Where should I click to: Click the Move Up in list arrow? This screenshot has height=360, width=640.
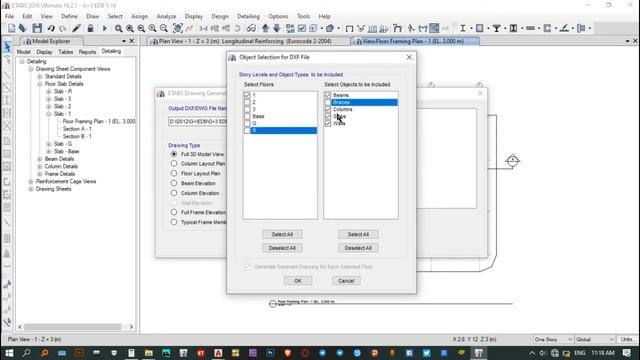coord(265,28)
